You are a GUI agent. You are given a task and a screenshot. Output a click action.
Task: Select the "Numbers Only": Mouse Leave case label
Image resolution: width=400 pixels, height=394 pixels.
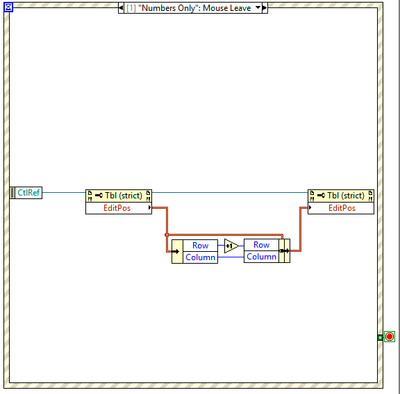click(x=189, y=8)
